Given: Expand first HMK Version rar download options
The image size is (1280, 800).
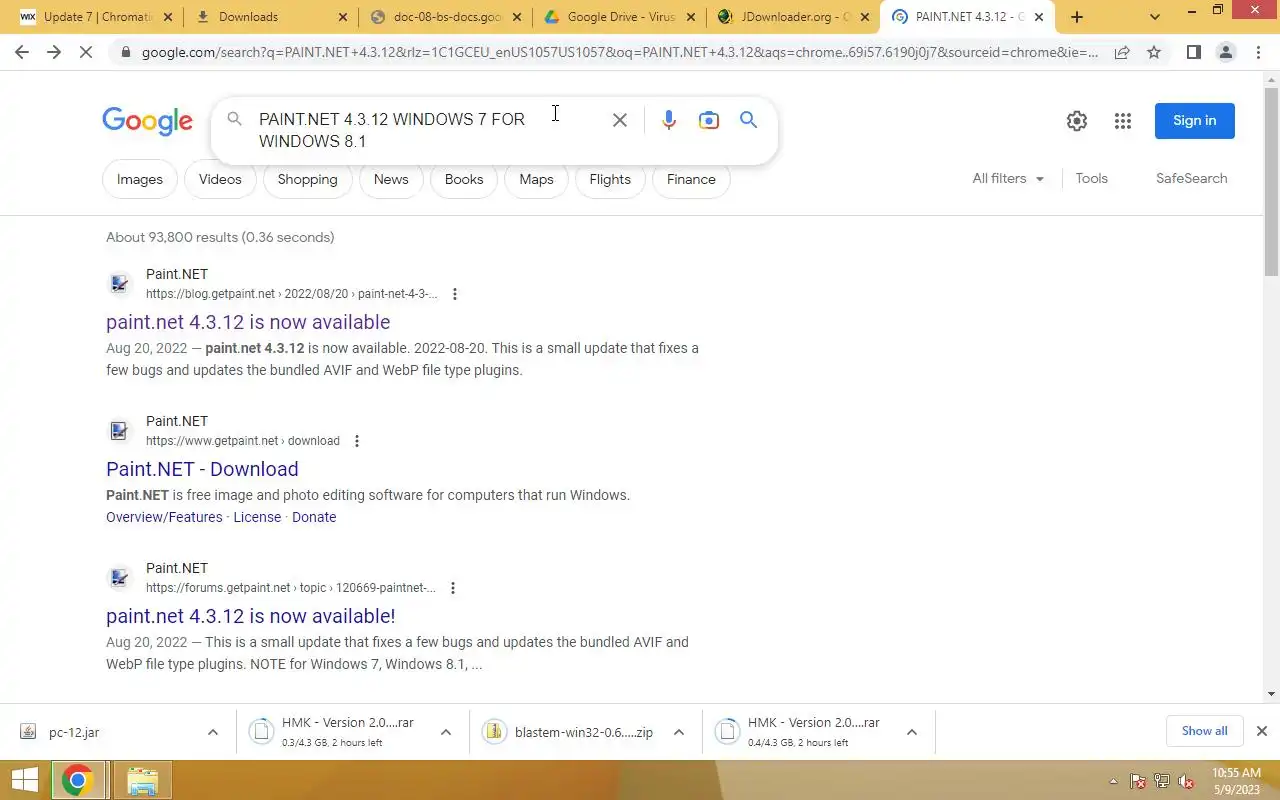Looking at the screenshot, I should tap(445, 732).
